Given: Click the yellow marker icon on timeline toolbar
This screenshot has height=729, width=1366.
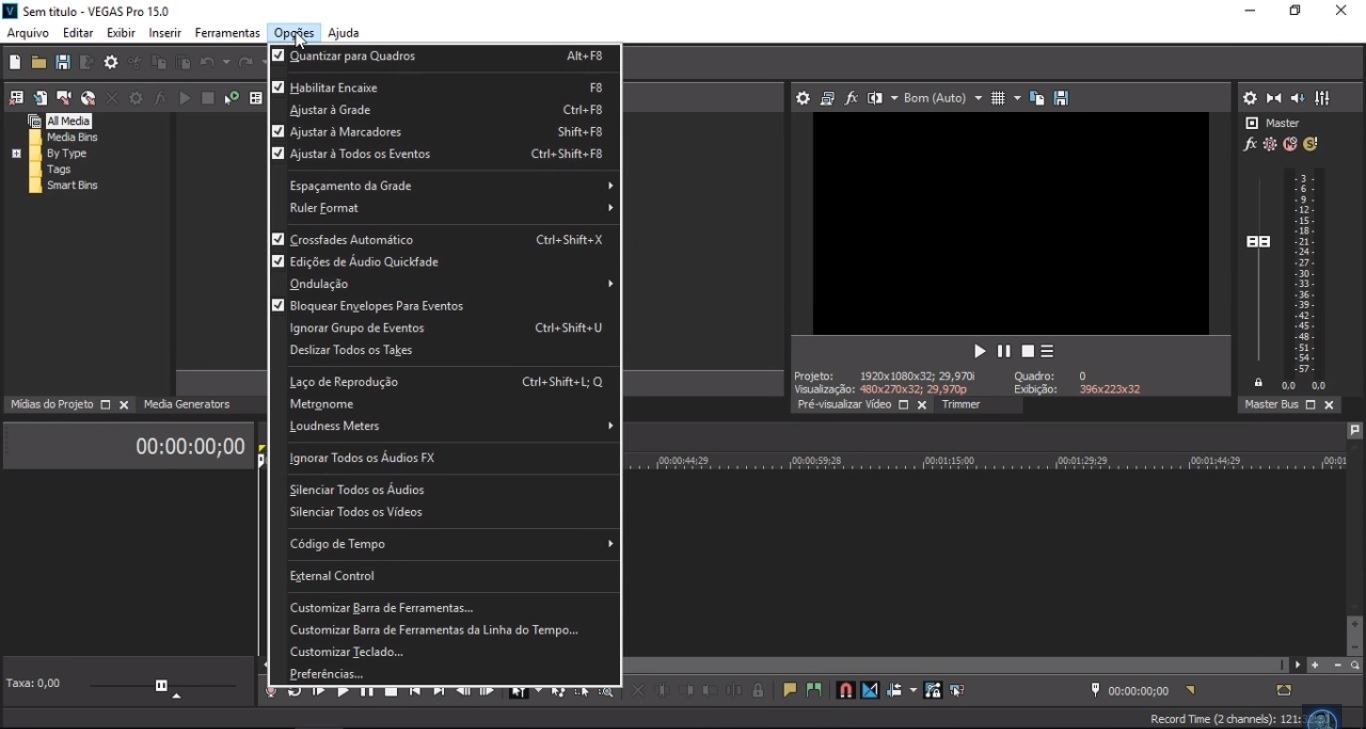Looking at the screenshot, I should click(790, 690).
